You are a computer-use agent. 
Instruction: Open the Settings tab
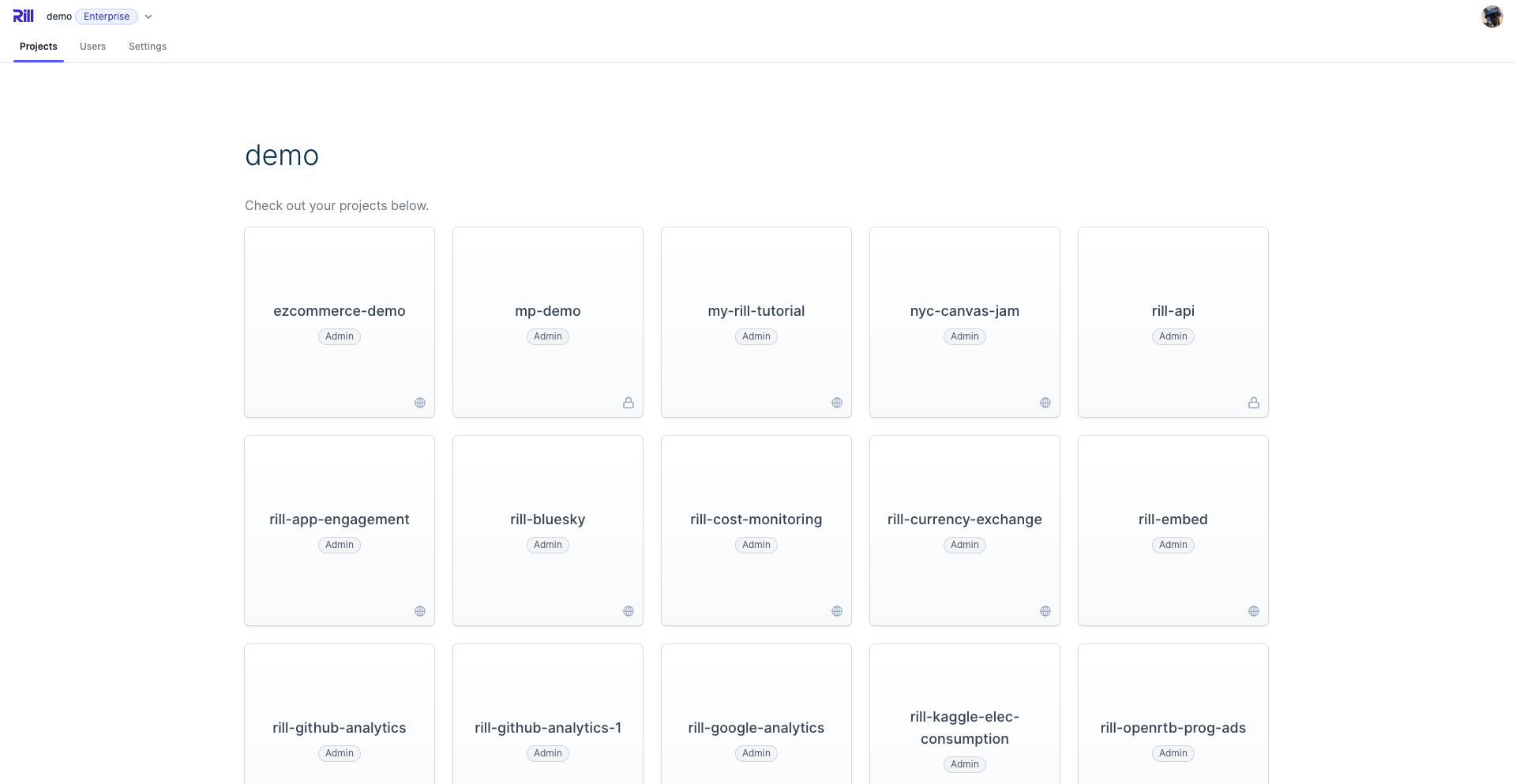tap(148, 47)
